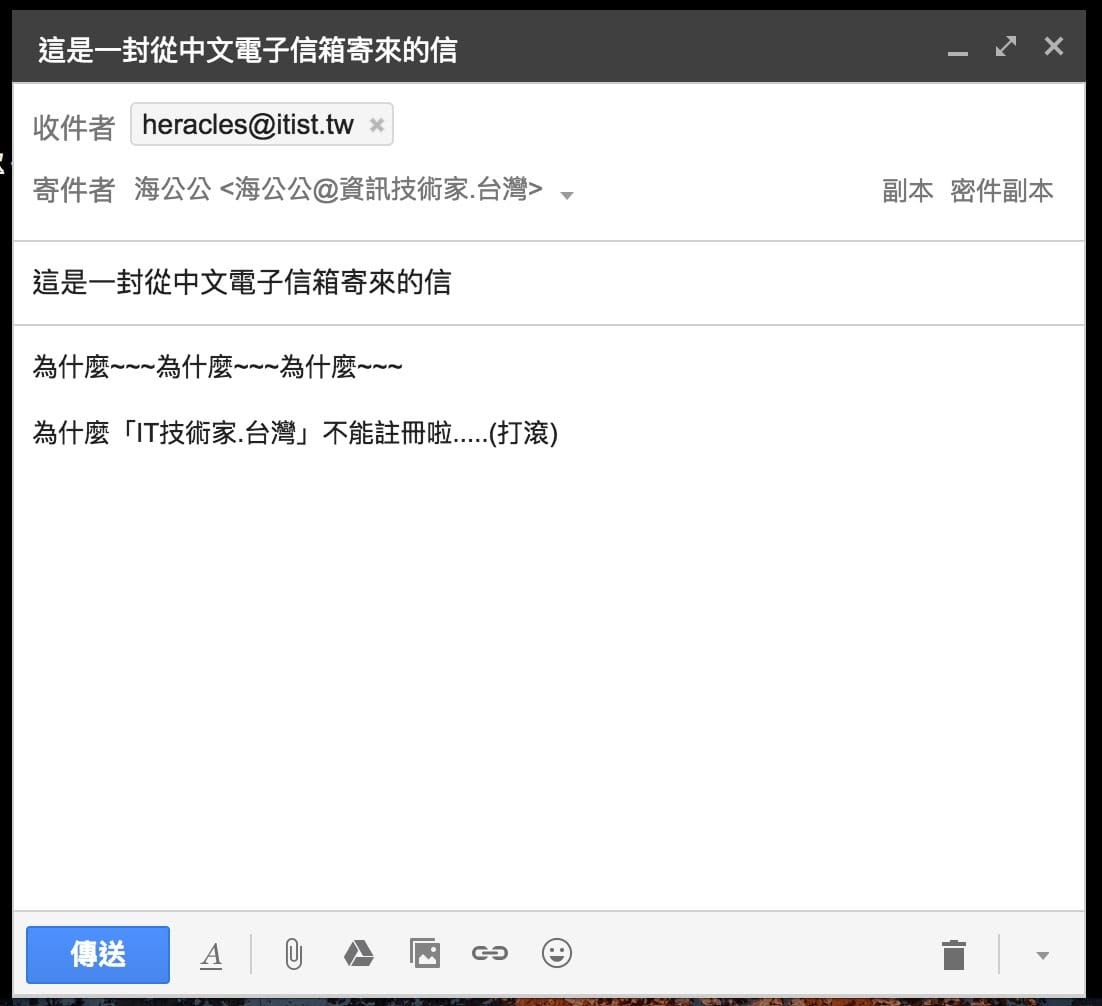Open text formatting options
The image size is (1102, 1006).
coord(212,954)
